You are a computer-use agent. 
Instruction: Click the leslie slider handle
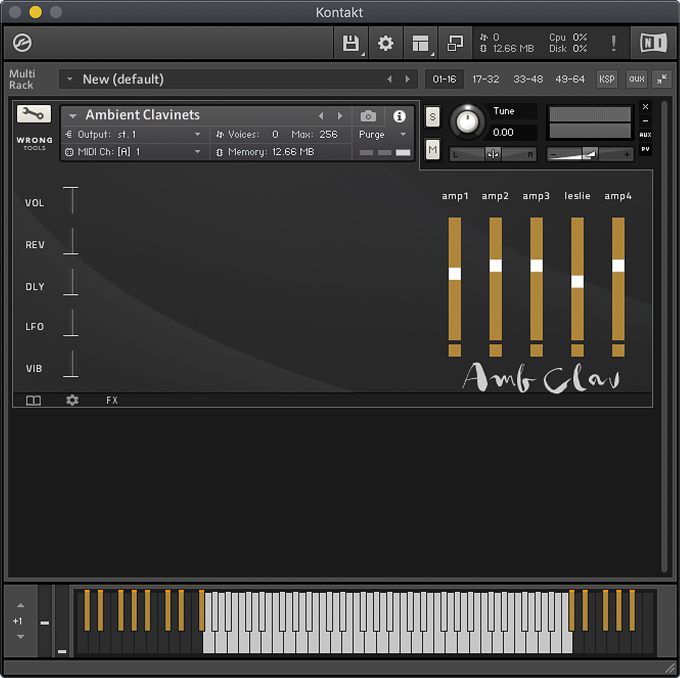[577, 282]
